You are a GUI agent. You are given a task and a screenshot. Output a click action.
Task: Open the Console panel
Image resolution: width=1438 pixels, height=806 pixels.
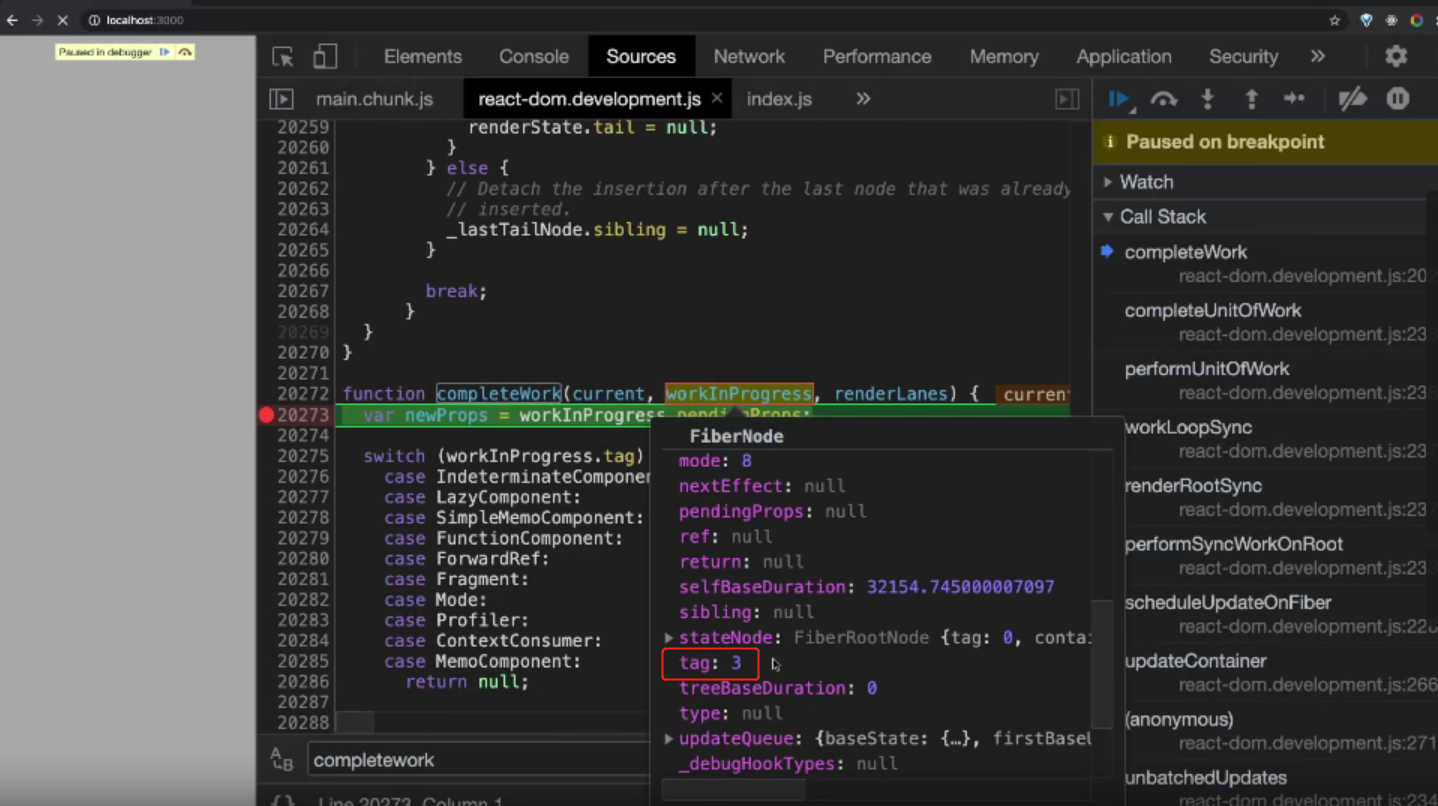point(534,57)
